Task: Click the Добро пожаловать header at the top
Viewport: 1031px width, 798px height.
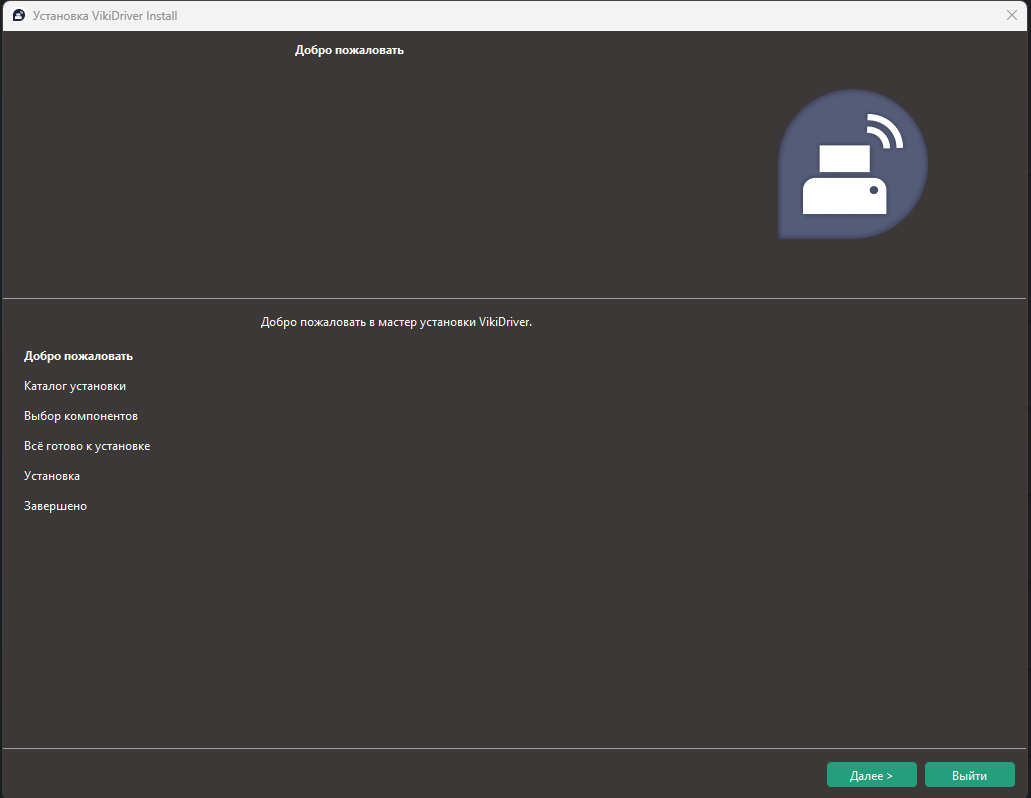Action: [x=349, y=50]
